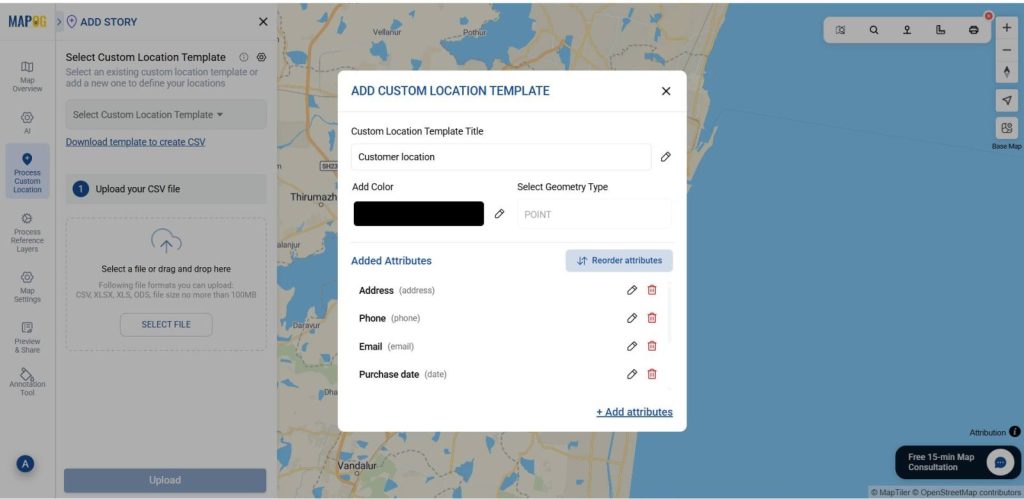Click the 'Added Attributes' heading
1024x499 pixels.
click(x=391, y=261)
